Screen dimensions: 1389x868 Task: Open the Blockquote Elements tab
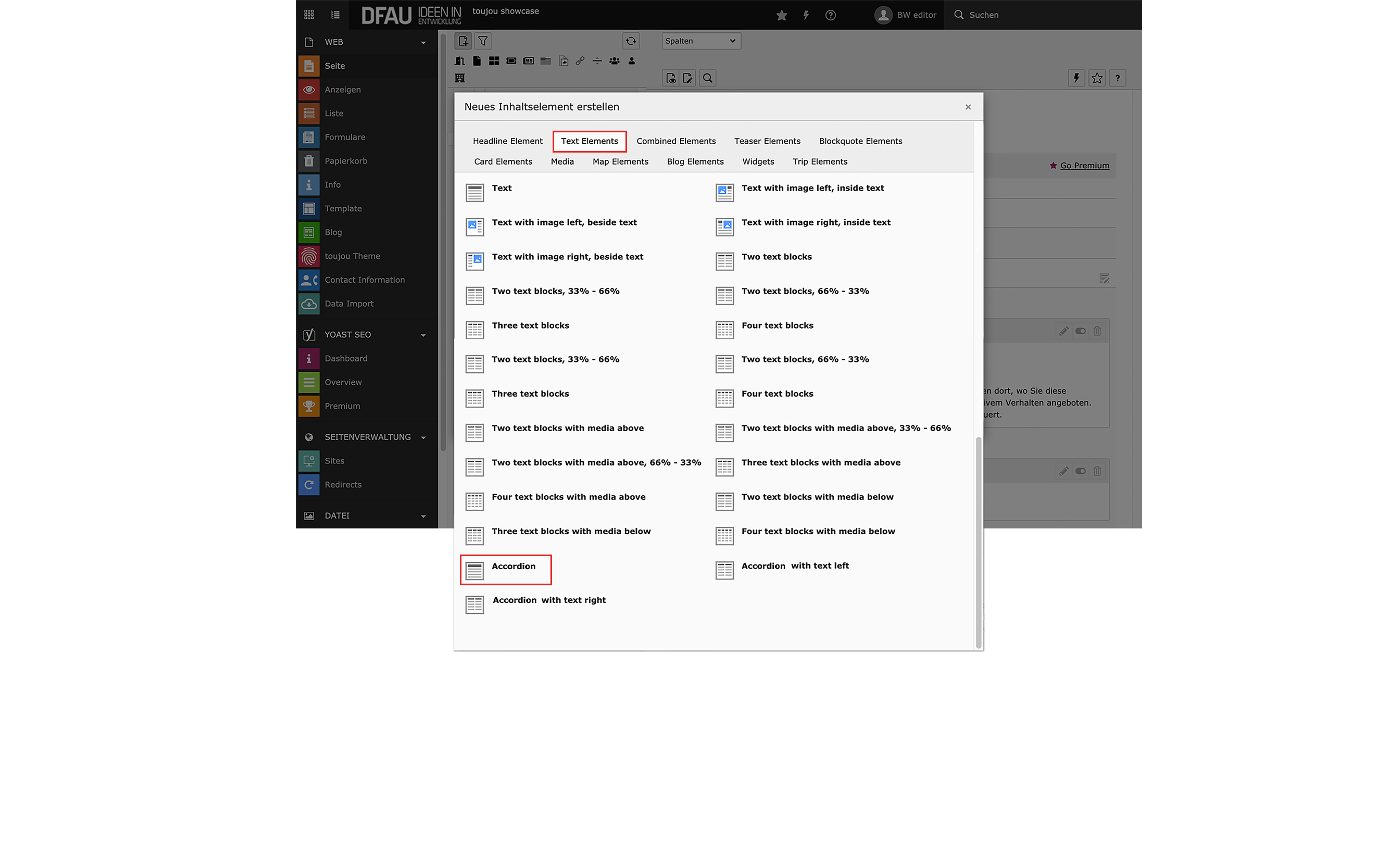click(x=860, y=141)
